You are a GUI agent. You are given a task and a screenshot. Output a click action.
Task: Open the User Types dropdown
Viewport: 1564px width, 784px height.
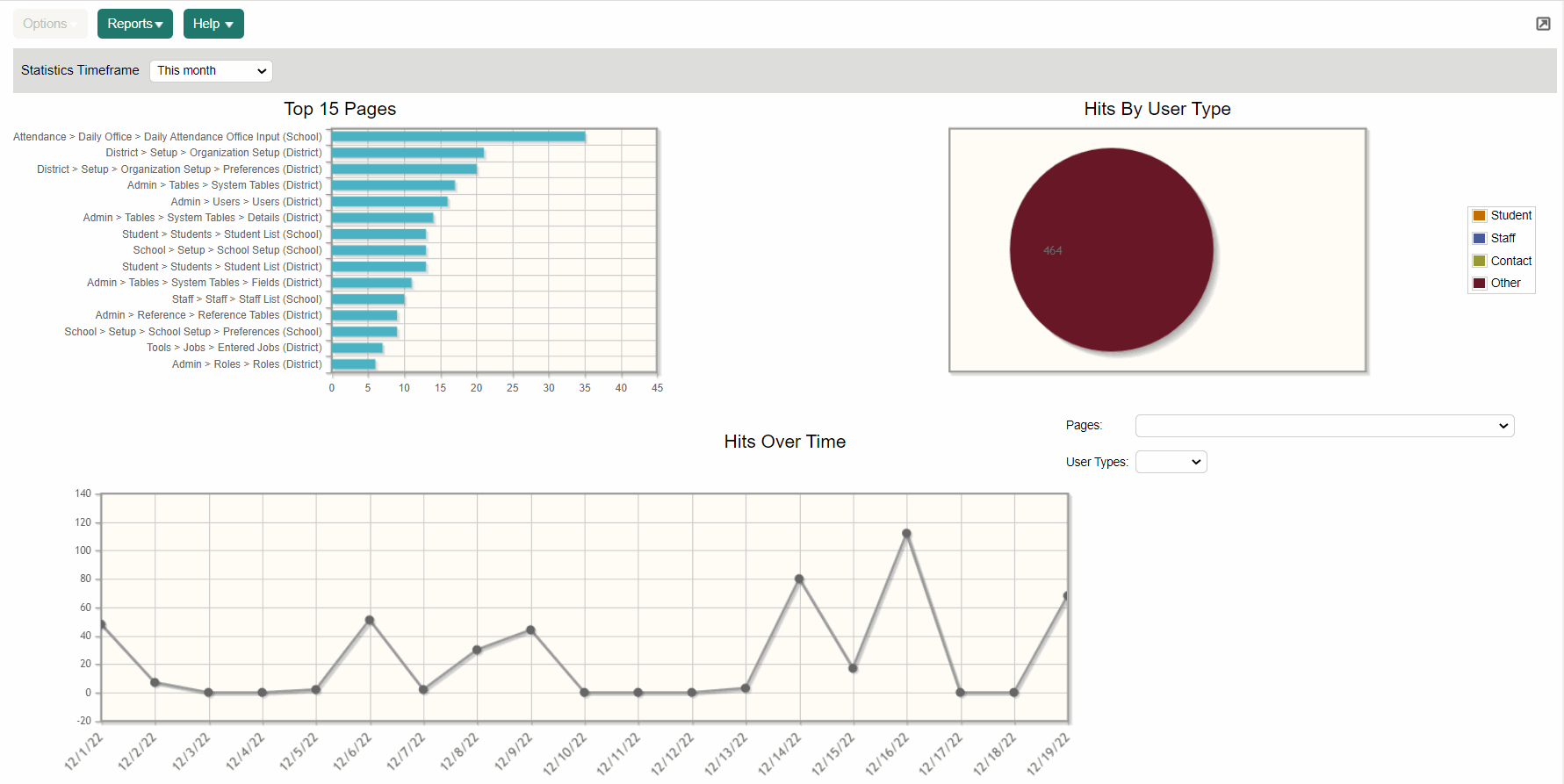pyautogui.click(x=1171, y=462)
